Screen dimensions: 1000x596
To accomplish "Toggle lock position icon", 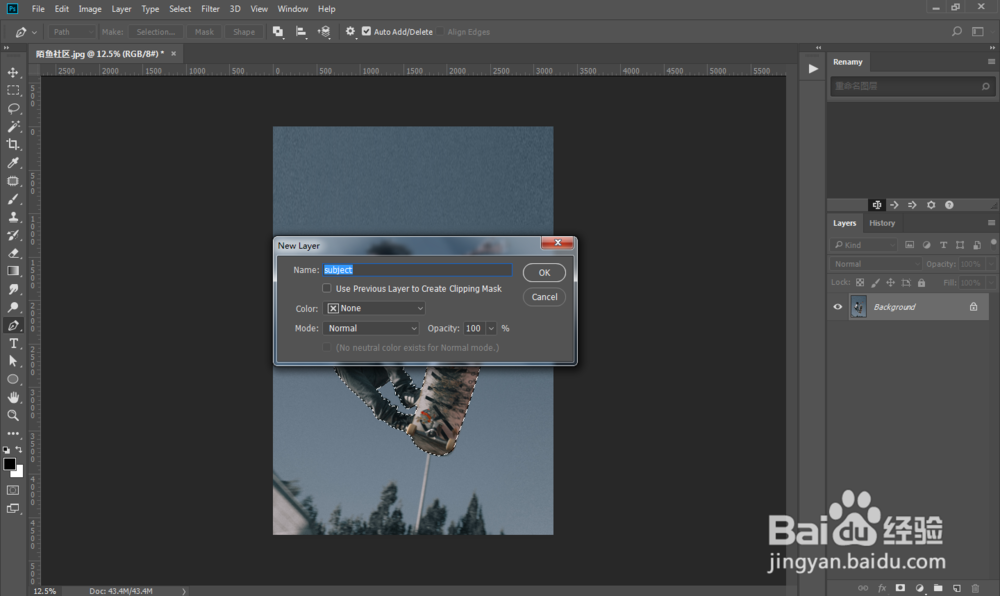I will pos(890,282).
